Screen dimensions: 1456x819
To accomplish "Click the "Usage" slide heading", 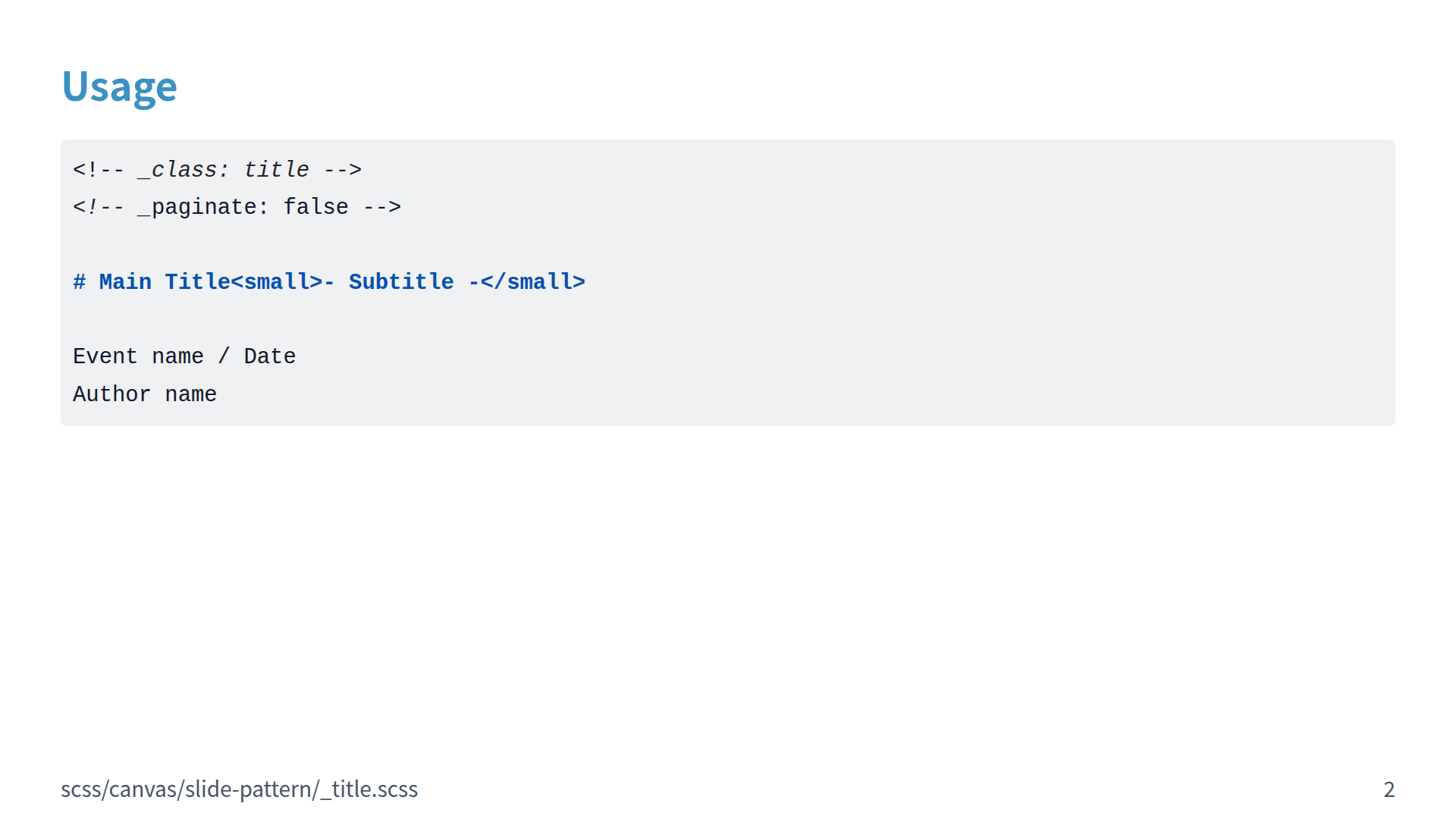I will (x=119, y=86).
